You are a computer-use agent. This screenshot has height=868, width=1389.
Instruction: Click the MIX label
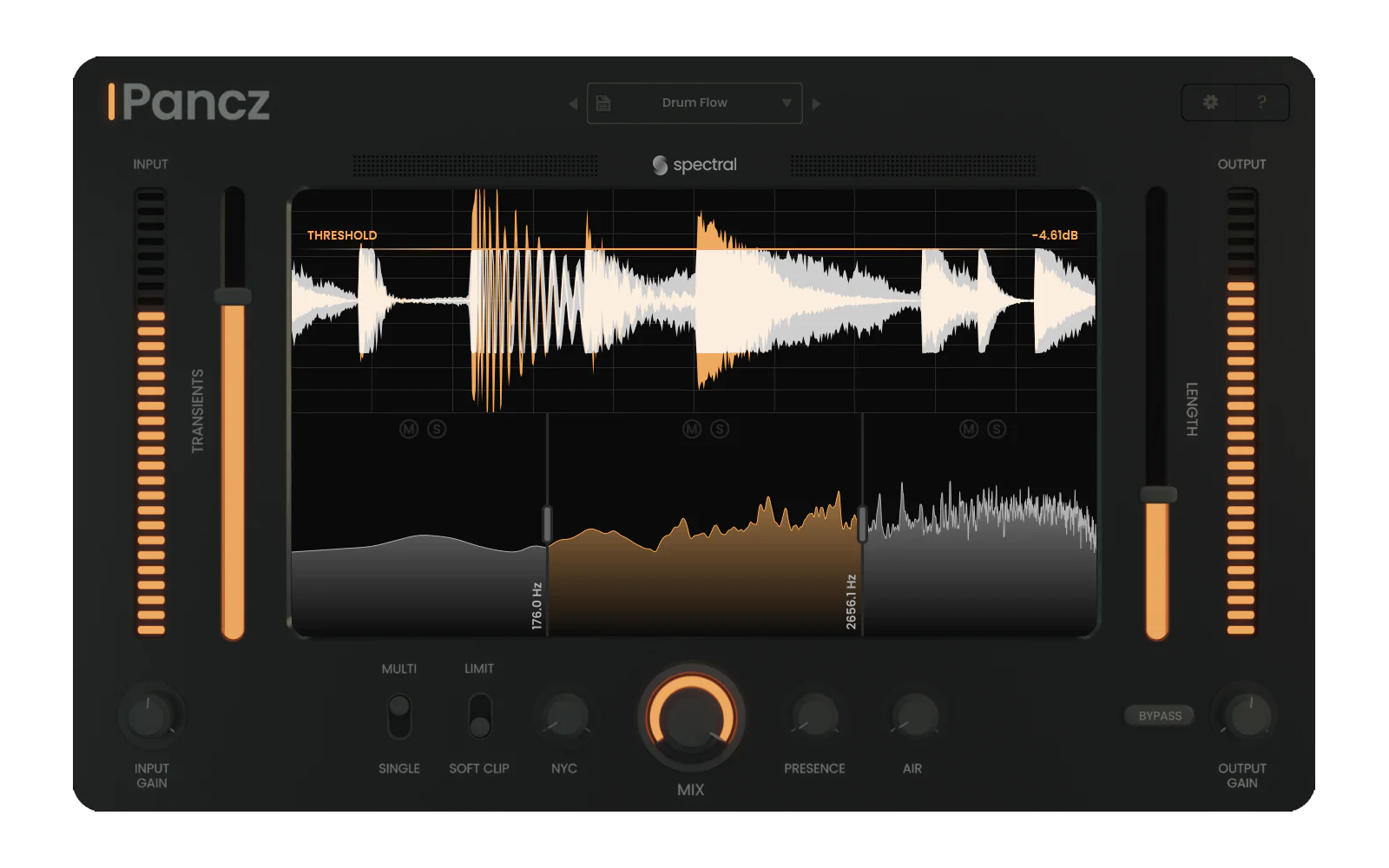[x=691, y=790]
